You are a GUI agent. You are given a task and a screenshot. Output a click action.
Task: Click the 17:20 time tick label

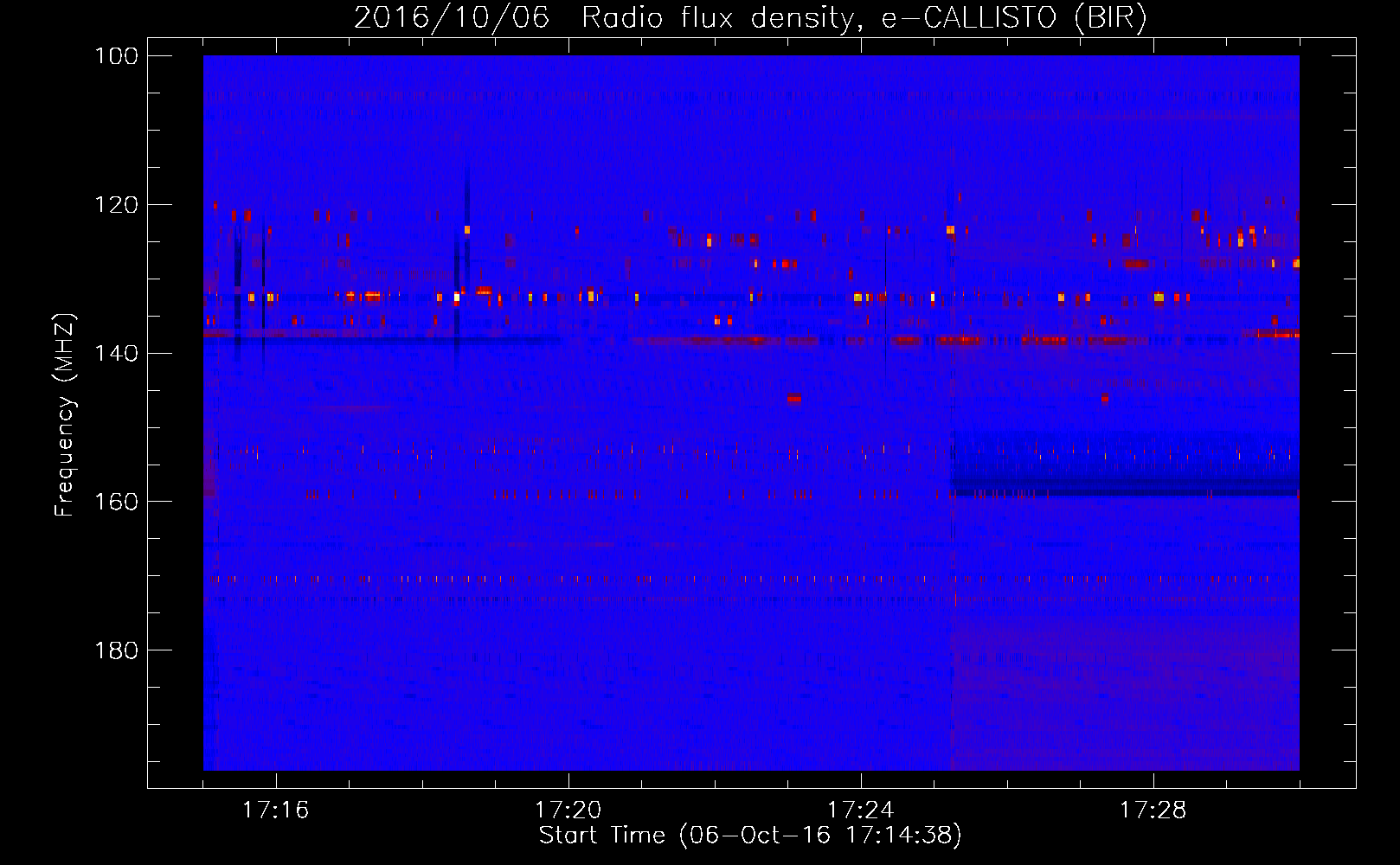point(568,811)
